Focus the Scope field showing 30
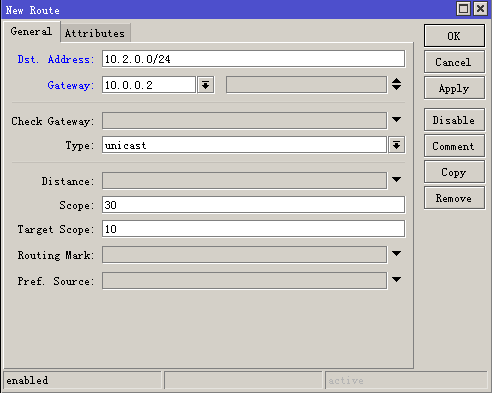Viewport: 492px width, 393px height. point(253,205)
